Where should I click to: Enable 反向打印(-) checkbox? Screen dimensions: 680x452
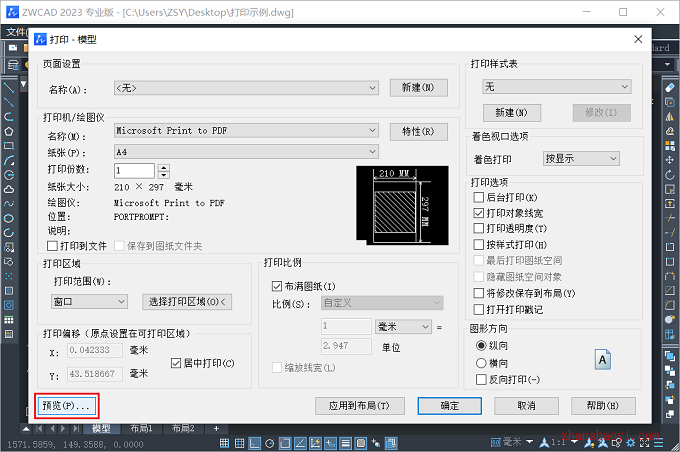pyautogui.click(x=481, y=380)
